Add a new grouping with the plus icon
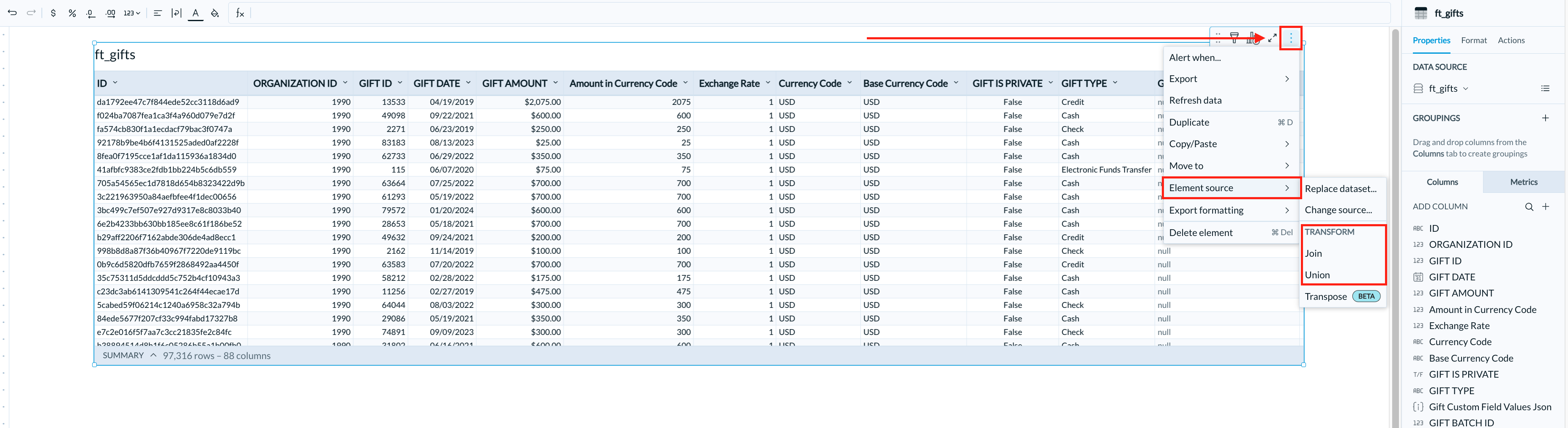This screenshot has height=428, width=1568. point(1546,118)
